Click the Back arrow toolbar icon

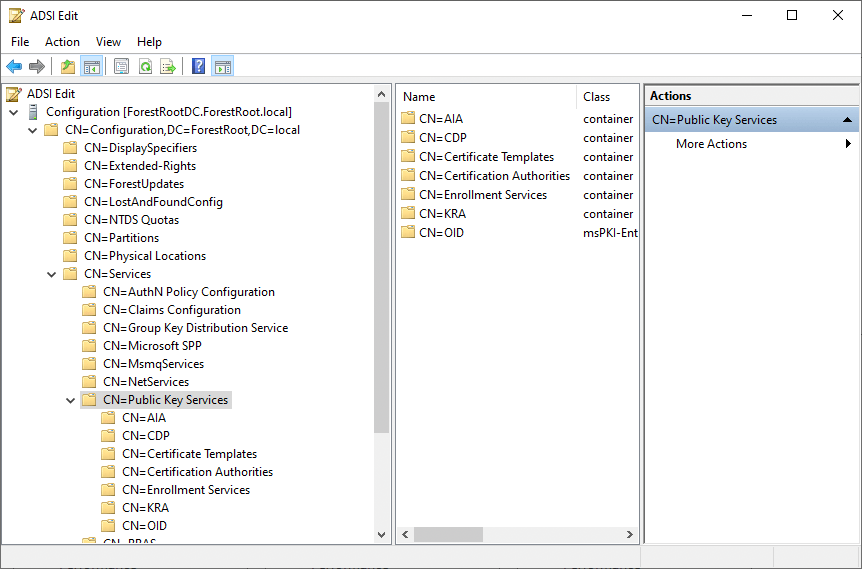click(14, 67)
